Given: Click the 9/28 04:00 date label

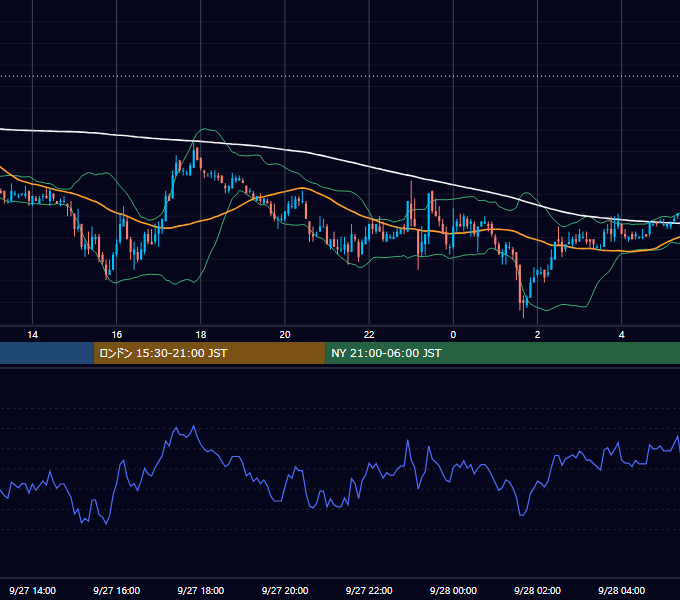Looking at the screenshot, I should click(x=621, y=590).
